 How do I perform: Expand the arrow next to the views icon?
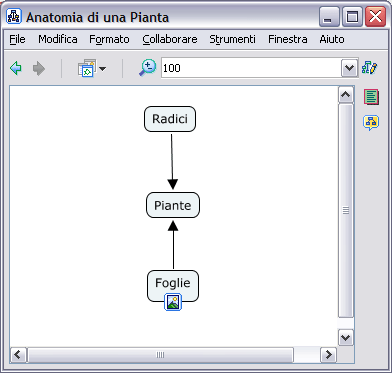[102, 69]
